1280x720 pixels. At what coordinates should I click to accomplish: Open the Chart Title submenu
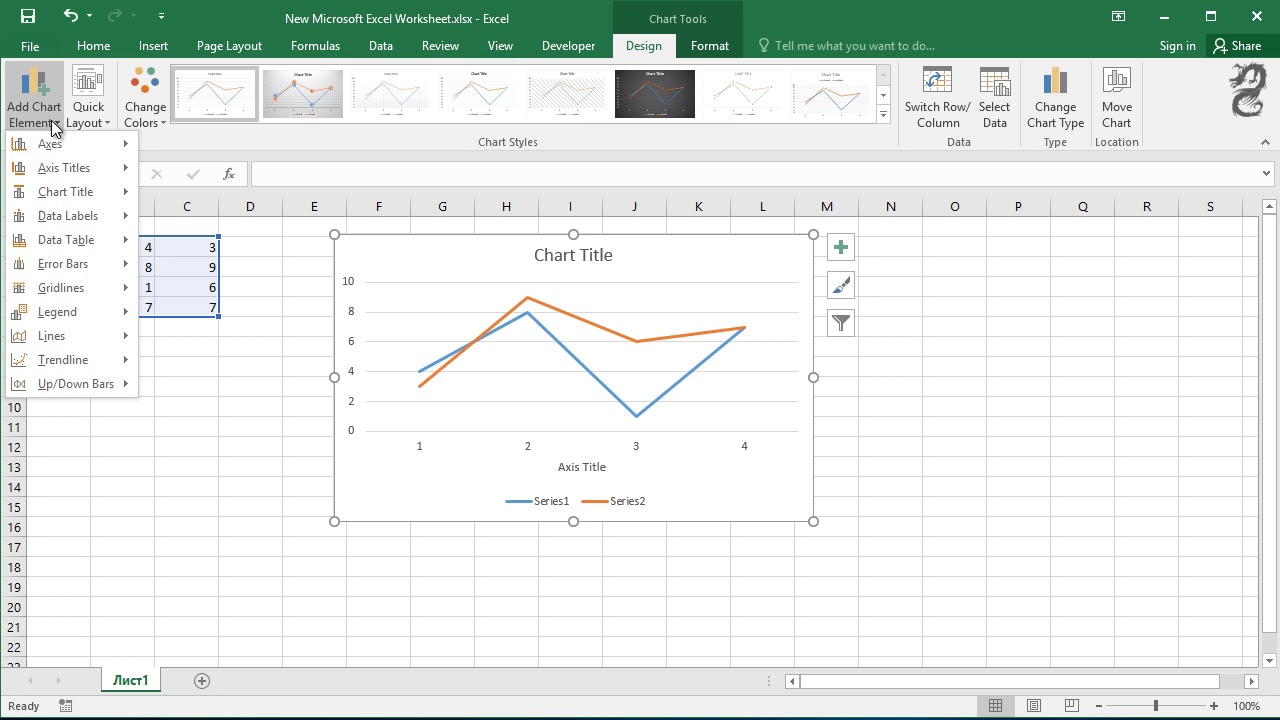[72, 192]
